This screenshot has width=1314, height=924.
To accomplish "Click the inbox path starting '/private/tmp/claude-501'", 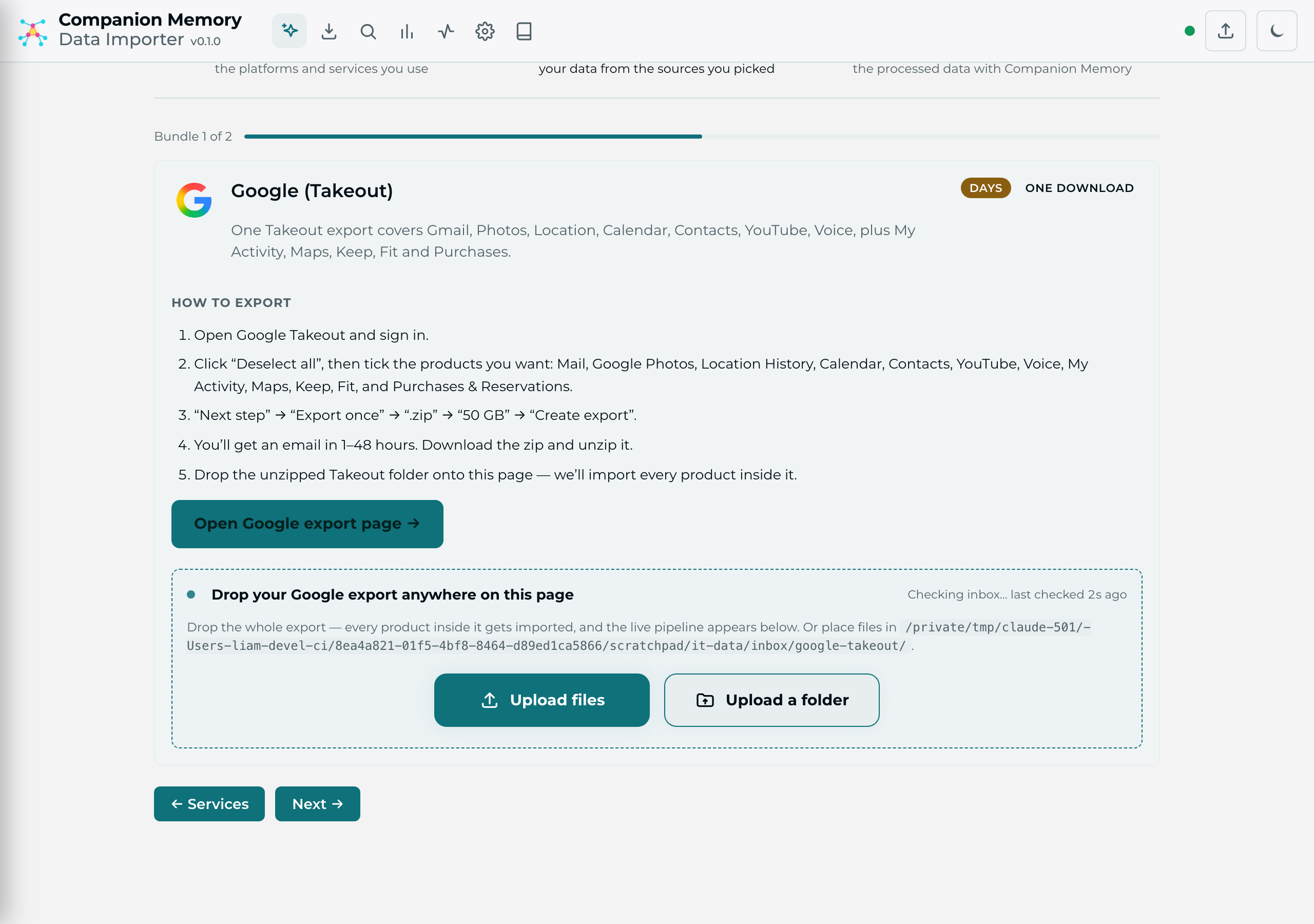I will 639,636.
